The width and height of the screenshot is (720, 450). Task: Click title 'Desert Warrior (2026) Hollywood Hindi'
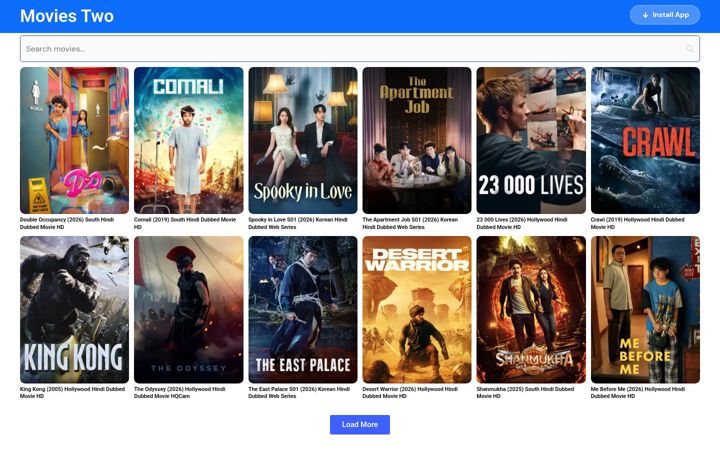(410, 389)
